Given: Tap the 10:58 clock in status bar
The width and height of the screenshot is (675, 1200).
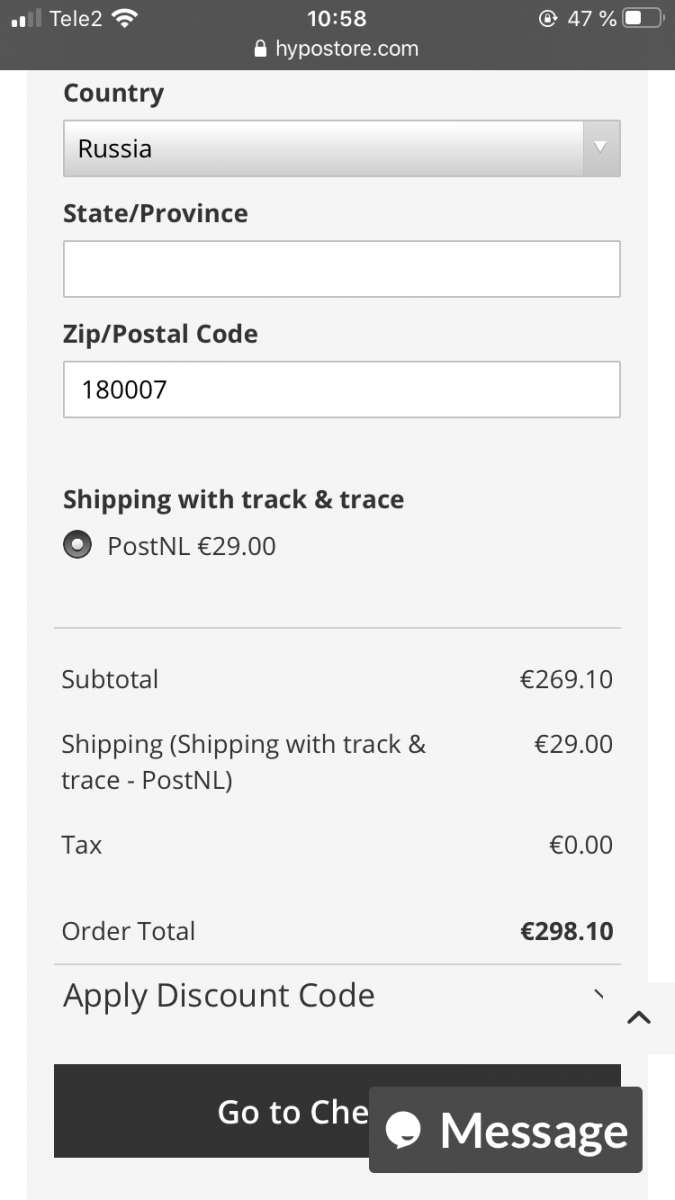Looking at the screenshot, I should (336, 18).
